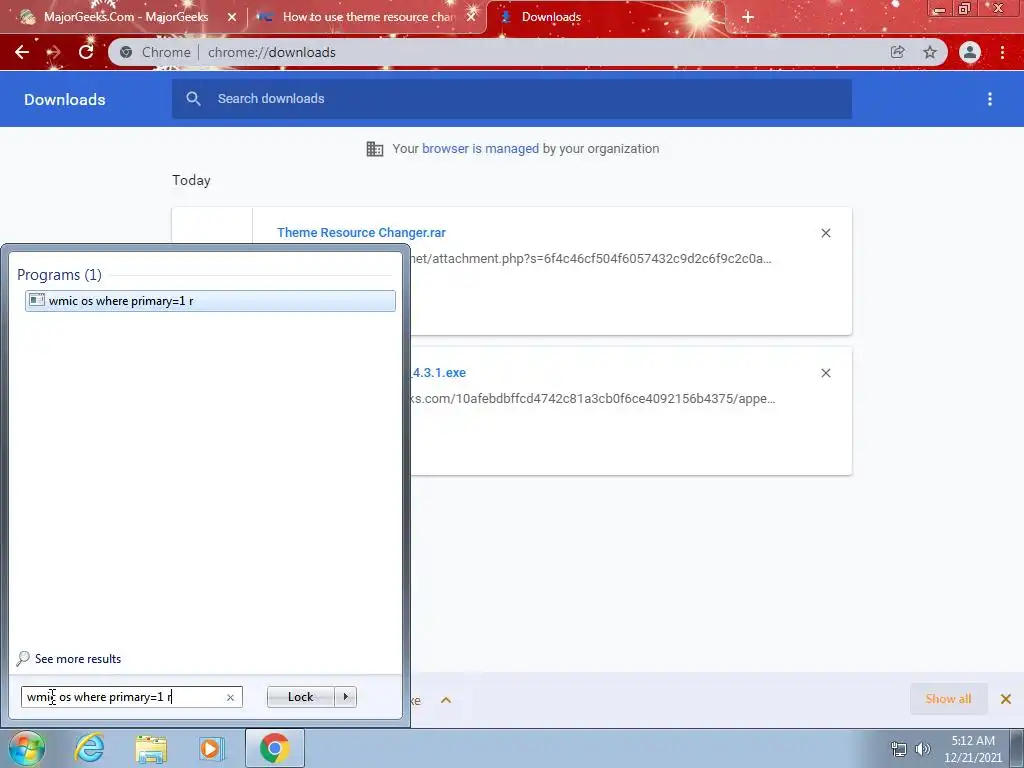
Task: Click the Today date heading
Action: pyautogui.click(x=191, y=180)
